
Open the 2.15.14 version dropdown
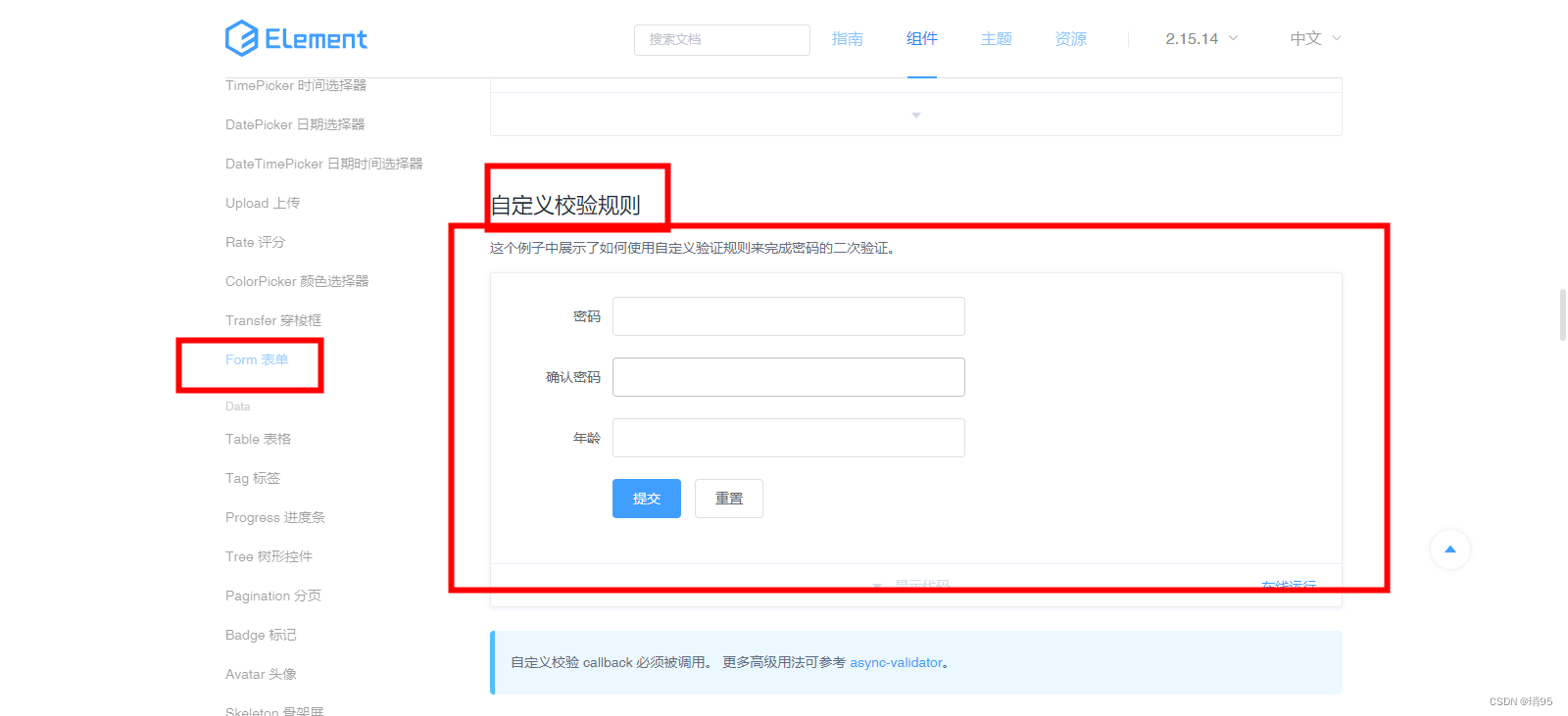point(1201,38)
